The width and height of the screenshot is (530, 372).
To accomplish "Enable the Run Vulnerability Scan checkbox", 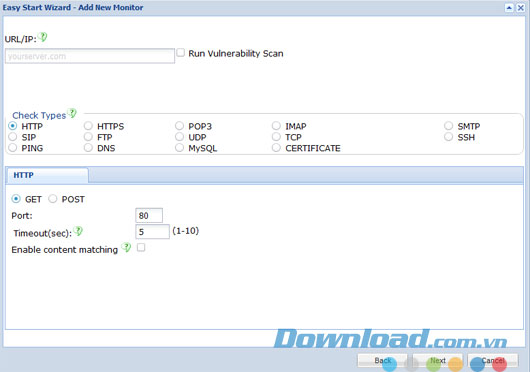I will pyautogui.click(x=181, y=53).
